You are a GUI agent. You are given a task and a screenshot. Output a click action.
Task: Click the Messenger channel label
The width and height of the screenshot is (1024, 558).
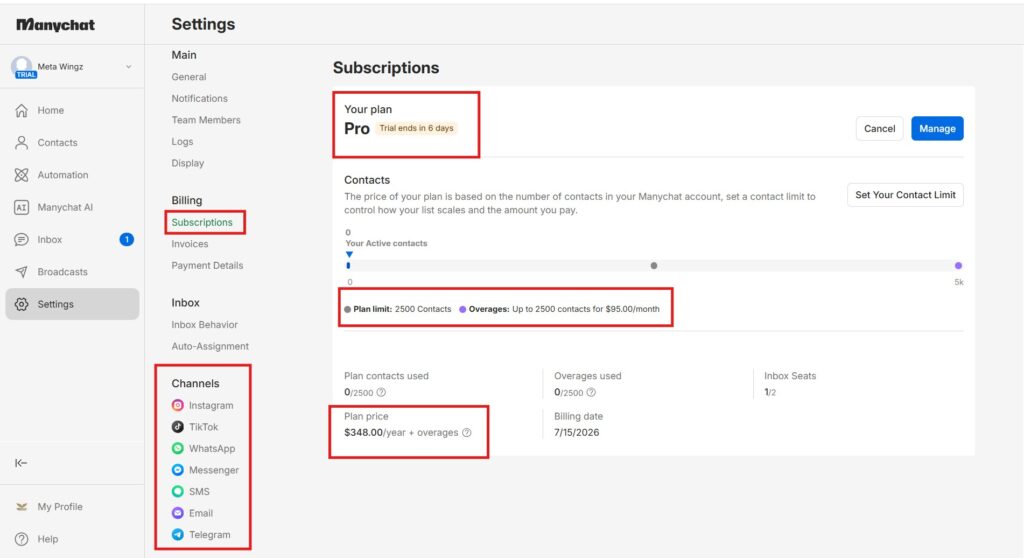point(214,470)
